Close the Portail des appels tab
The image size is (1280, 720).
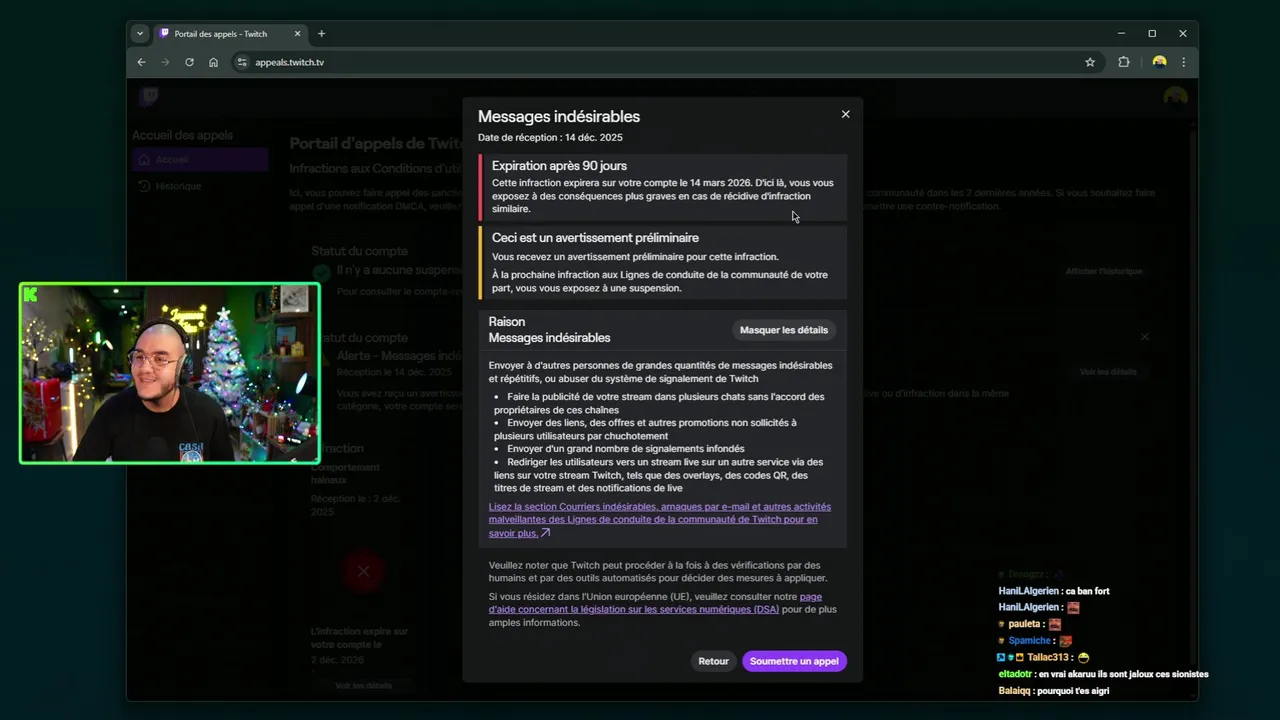click(x=297, y=33)
